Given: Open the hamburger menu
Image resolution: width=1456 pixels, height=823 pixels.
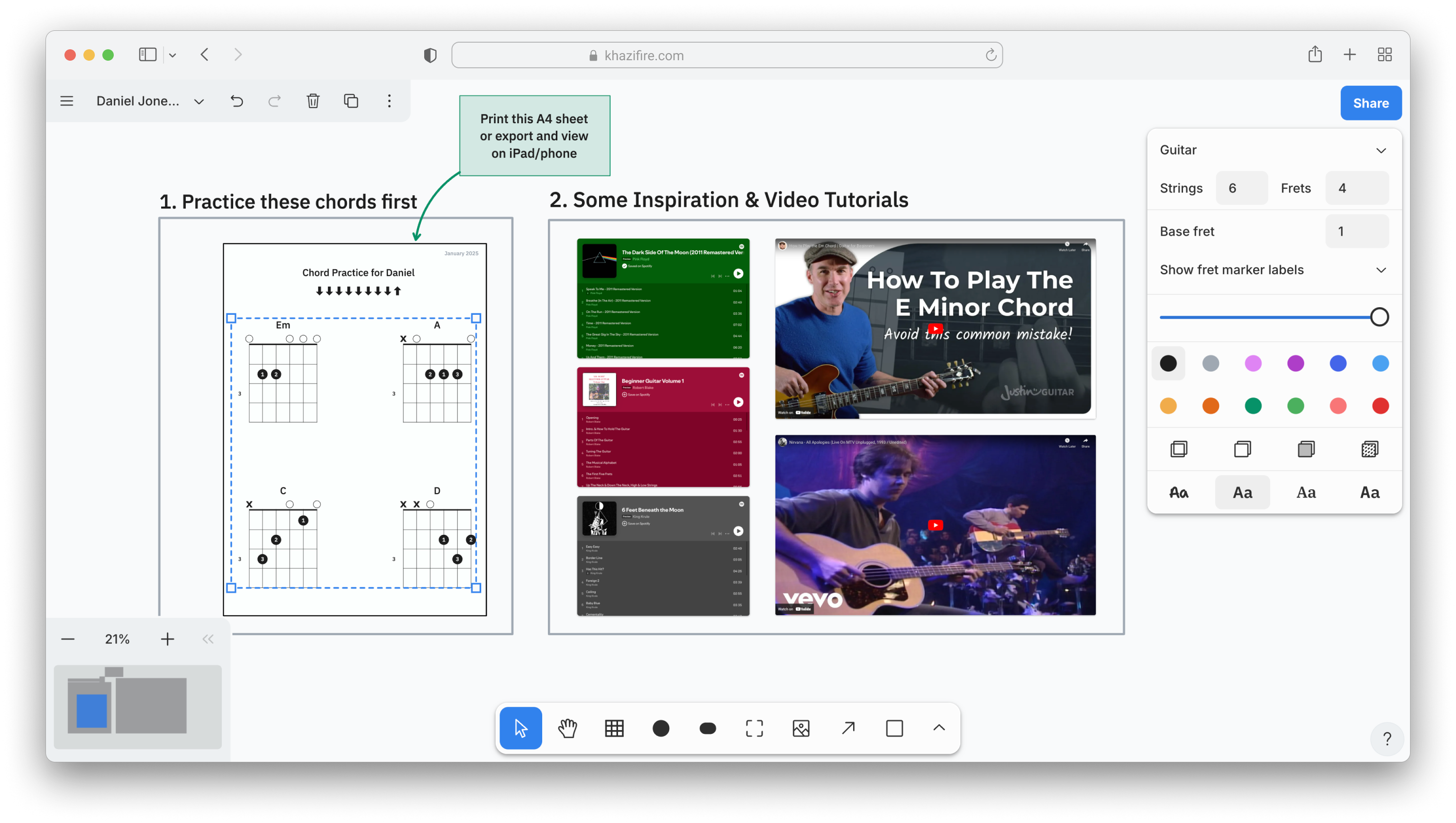Looking at the screenshot, I should point(66,101).
